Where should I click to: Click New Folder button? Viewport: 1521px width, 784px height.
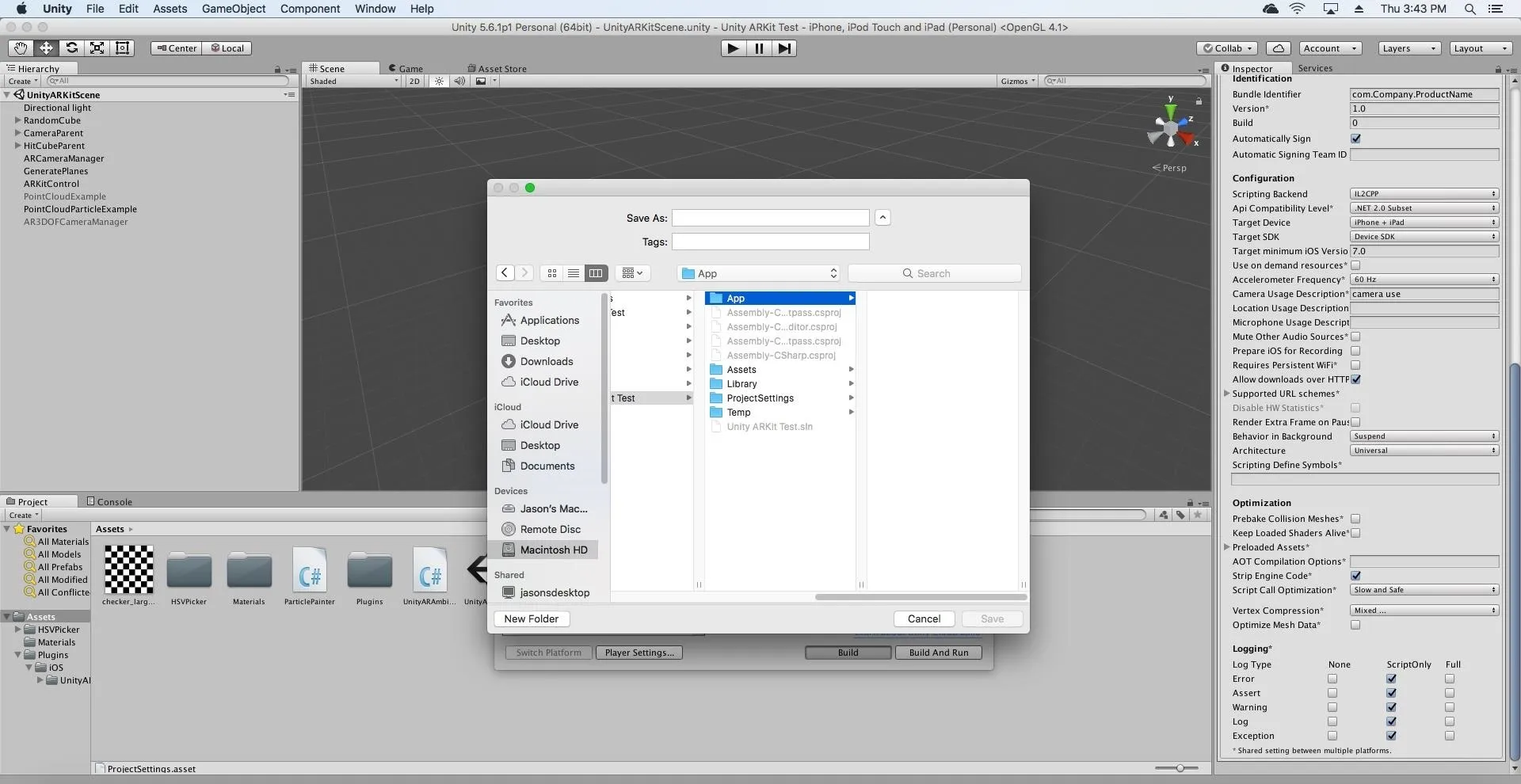[532, 618]
